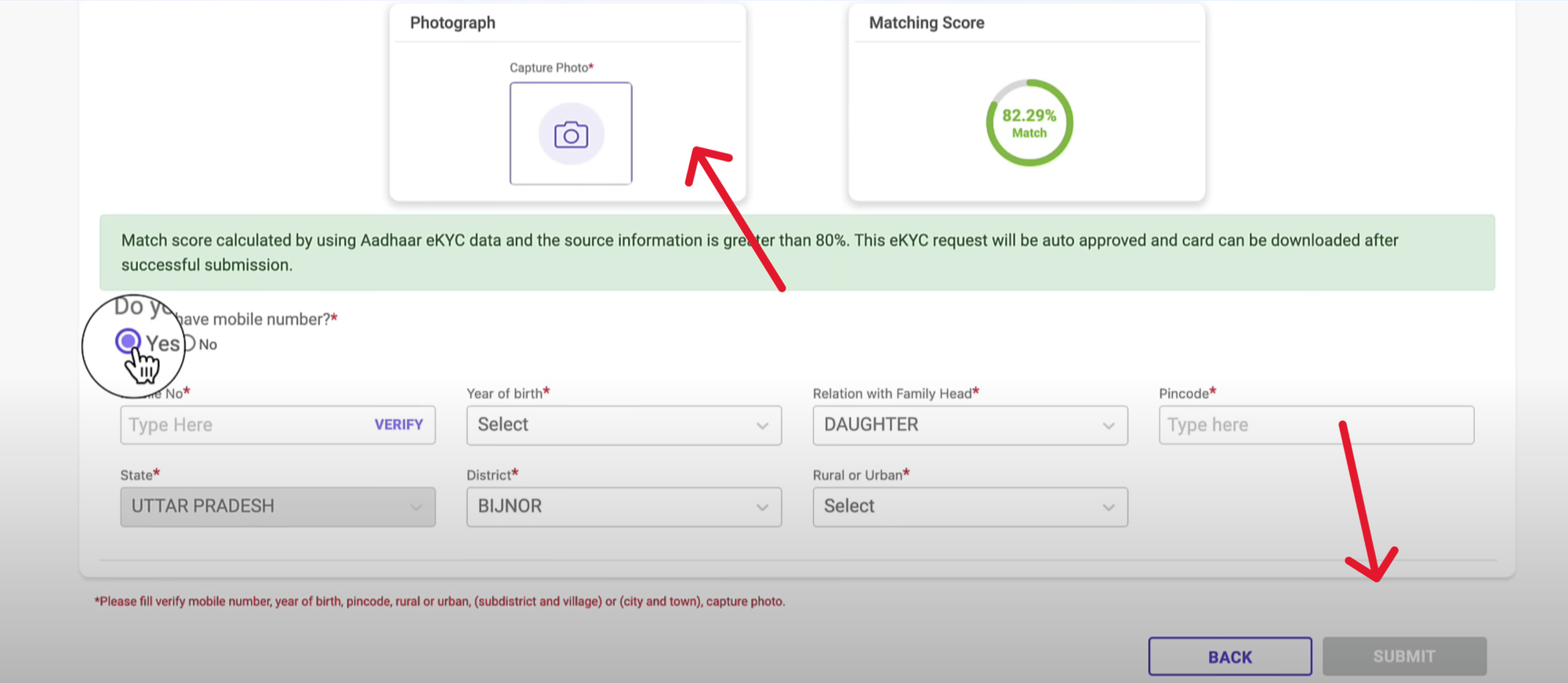The width and height of the screenshot is (1568, 683).
Task: Click the red required-fields warning text
Action: tap(439, 601)
